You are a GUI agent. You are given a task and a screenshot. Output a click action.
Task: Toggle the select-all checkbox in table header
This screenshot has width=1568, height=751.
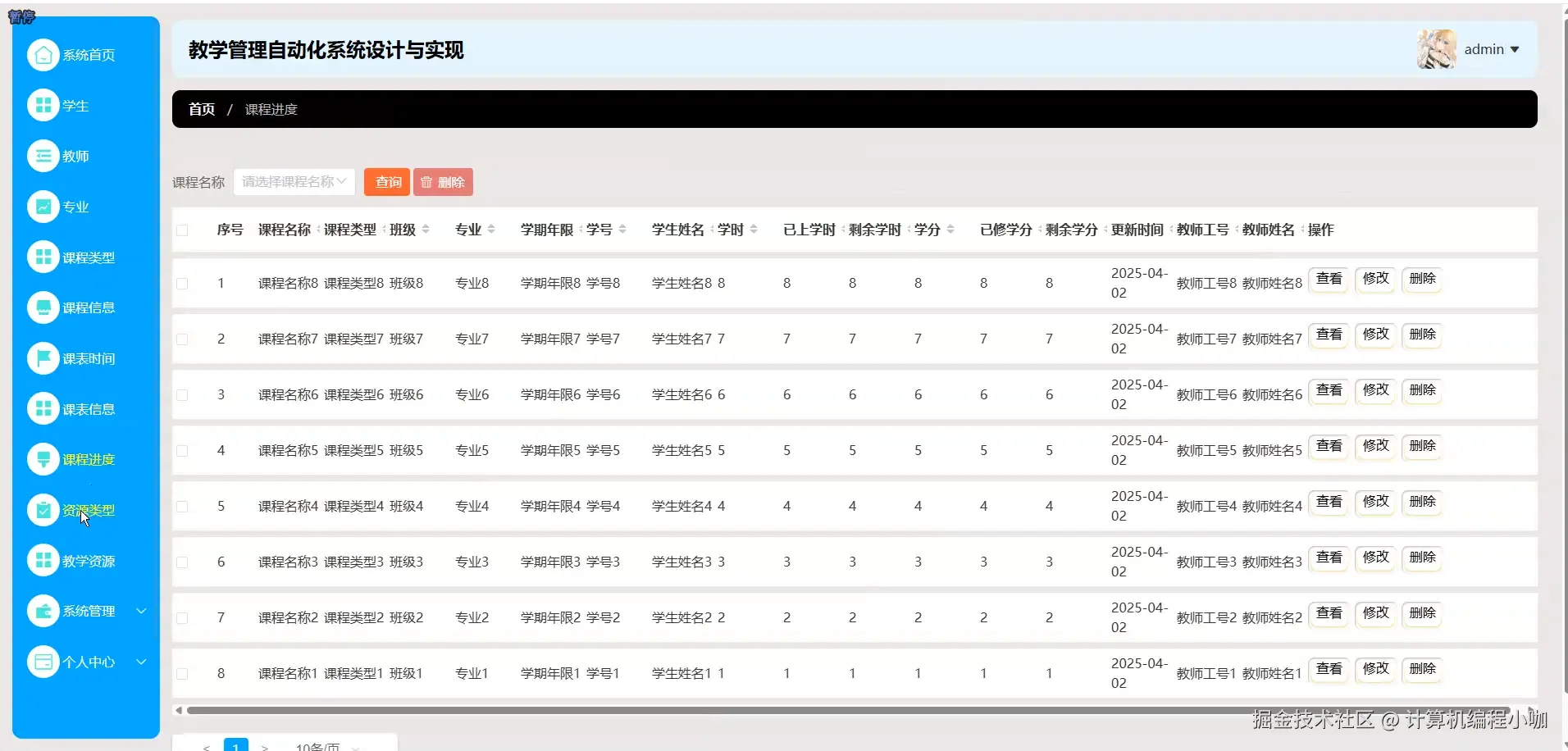[182, 230]
